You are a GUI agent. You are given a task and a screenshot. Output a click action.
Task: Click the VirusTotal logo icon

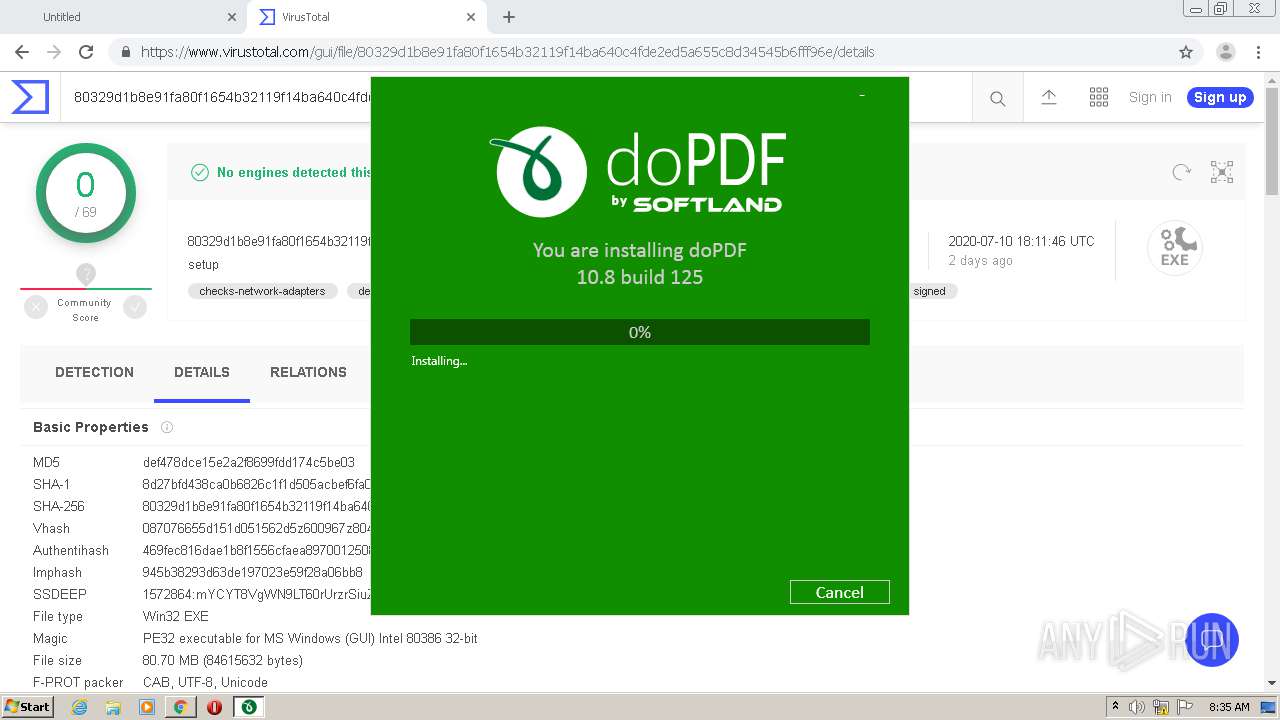[30, 97]
